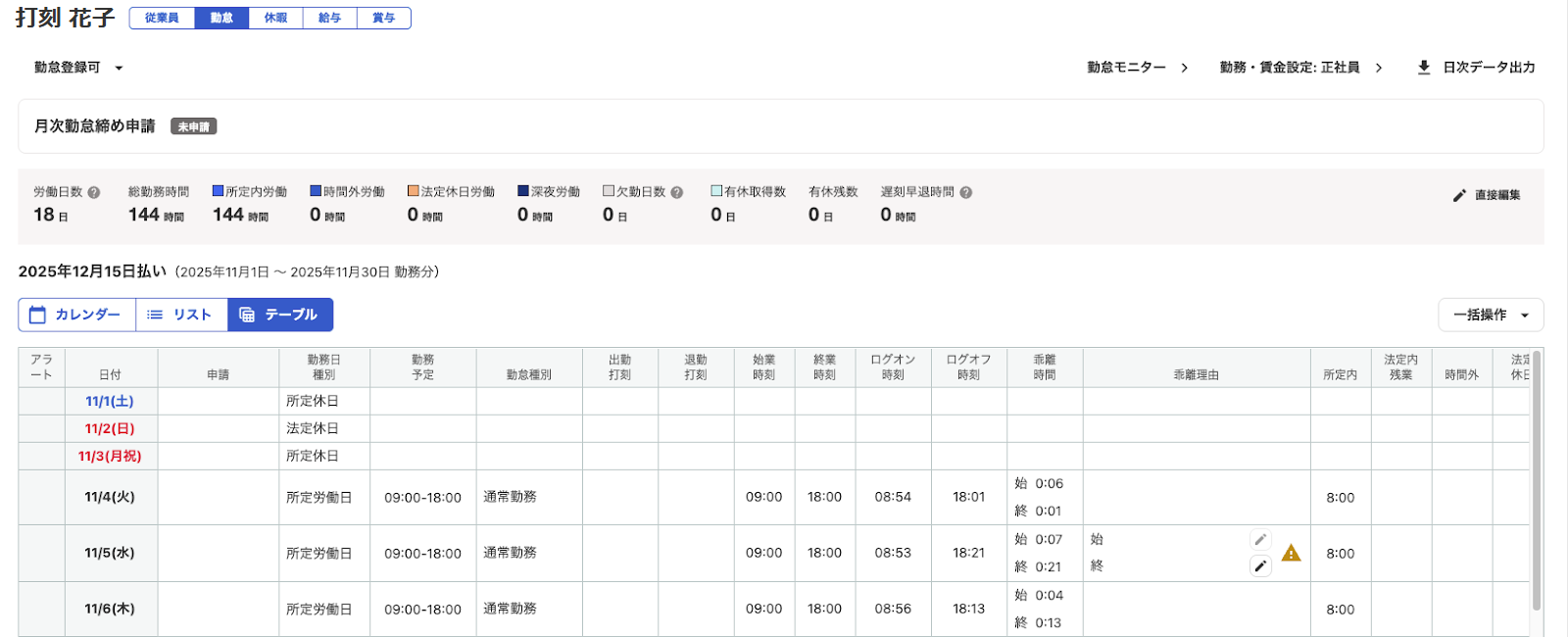Click the orange 法定休日労働 color swatch
The width and height of the screenshot is (1568, 637).
tap(414, 191)
